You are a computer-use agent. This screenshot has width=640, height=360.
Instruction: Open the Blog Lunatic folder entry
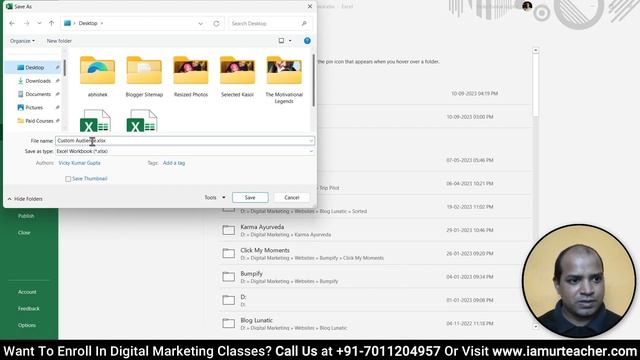click(x=375, y=324)
